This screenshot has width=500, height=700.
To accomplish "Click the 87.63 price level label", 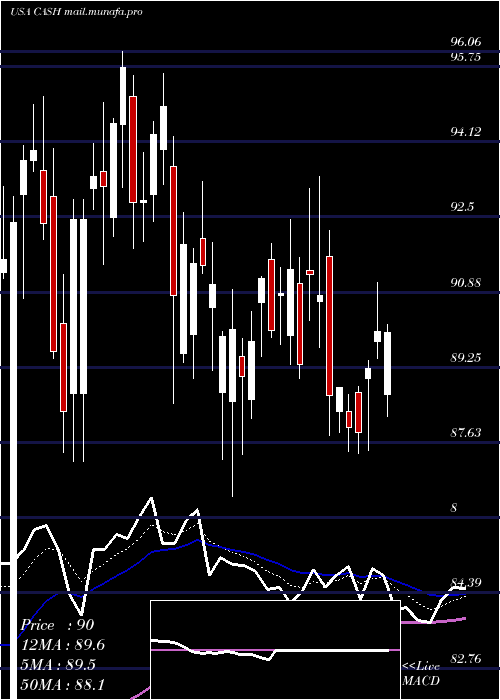I will click(466, 433).
